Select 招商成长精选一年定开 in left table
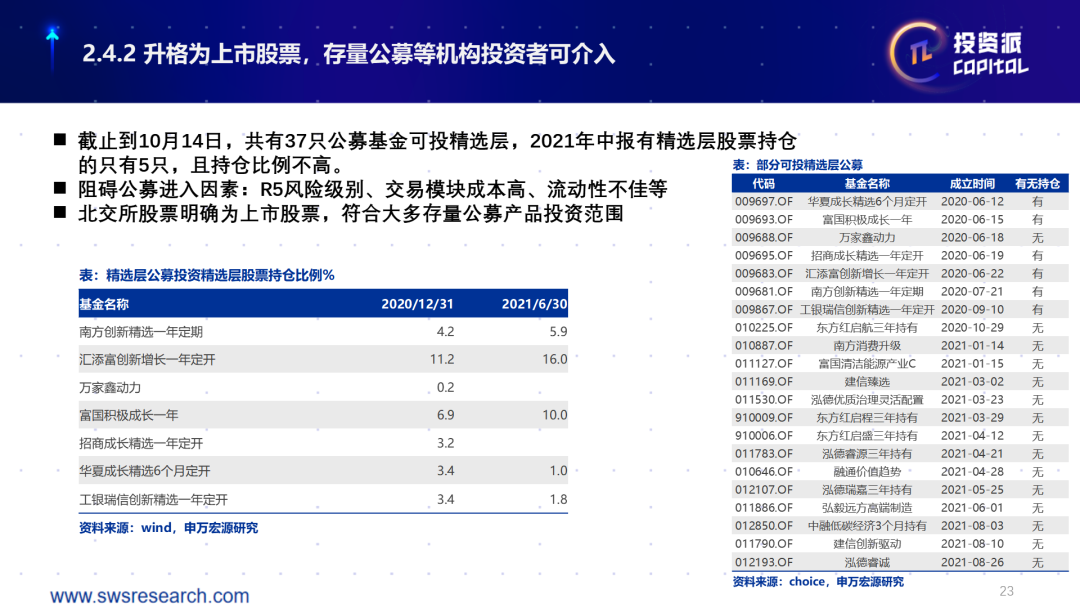 point(141,443)
